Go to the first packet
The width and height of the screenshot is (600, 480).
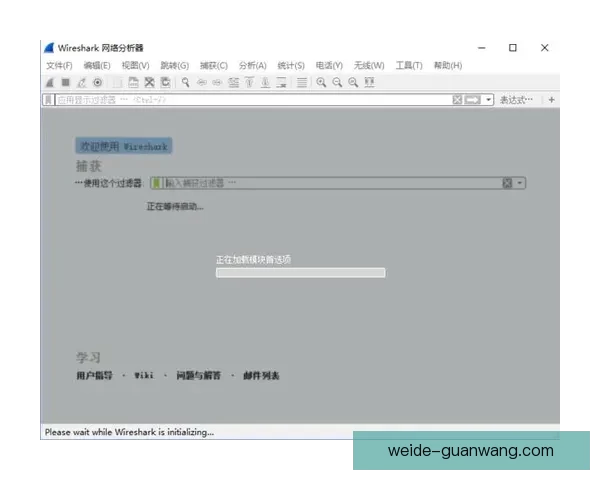pyautogui.click(x=249, y=82)
